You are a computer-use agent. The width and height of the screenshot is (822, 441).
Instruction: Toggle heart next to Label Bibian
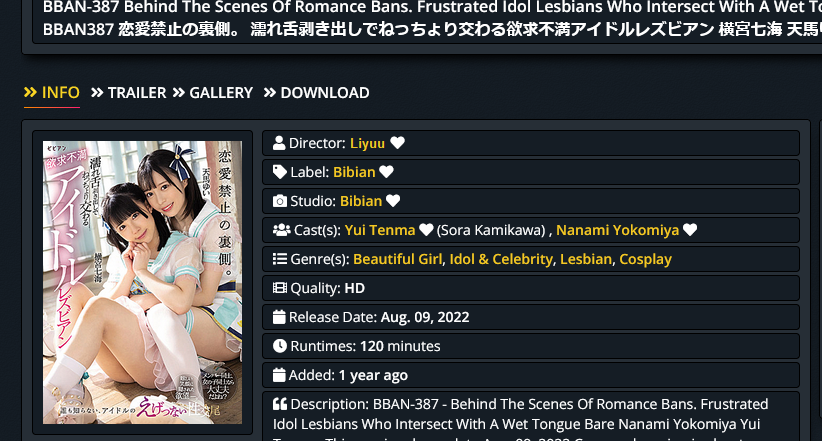386,172
